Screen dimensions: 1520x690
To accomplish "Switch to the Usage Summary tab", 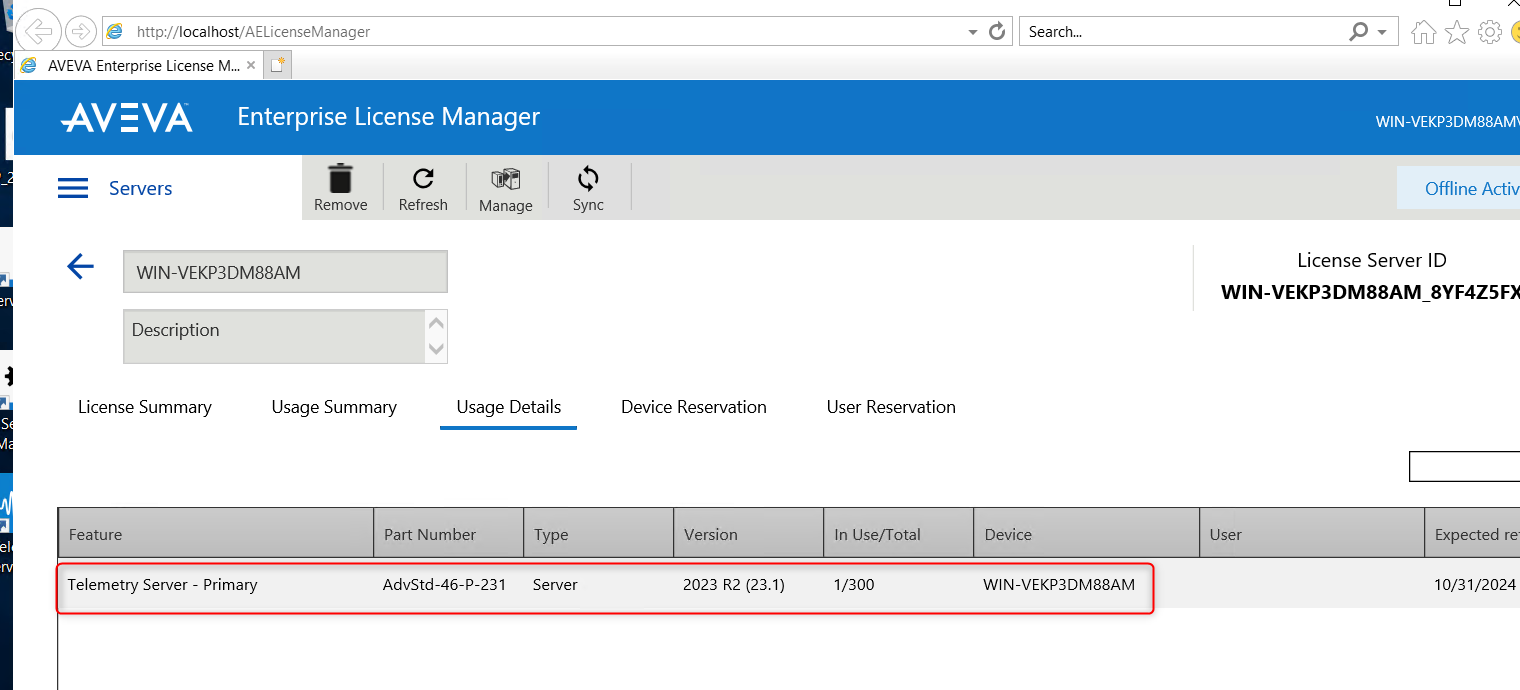I will click(334, 407).
